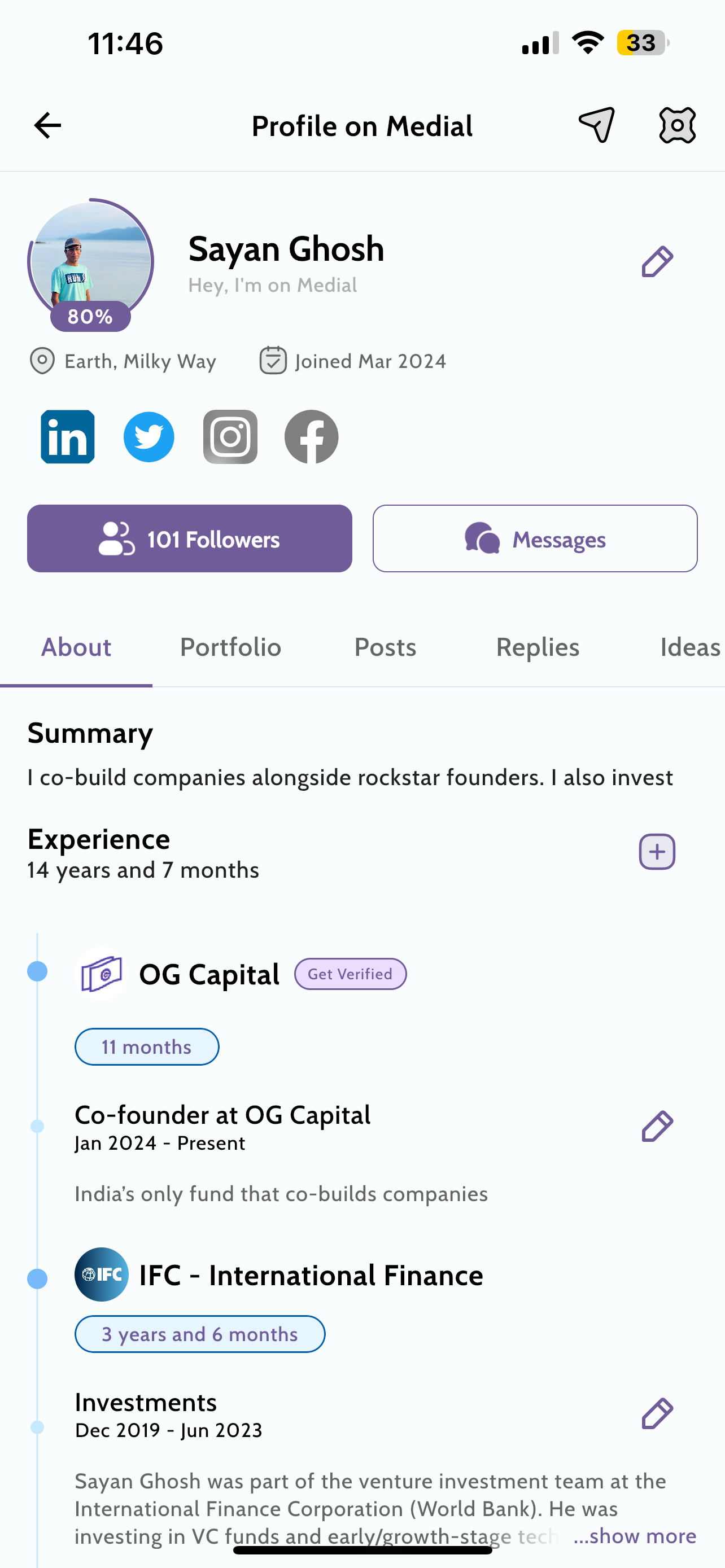The width and height of the screenshot is (725, 1568).
Task: Open the Replies tab
Action: pos(538,647)
